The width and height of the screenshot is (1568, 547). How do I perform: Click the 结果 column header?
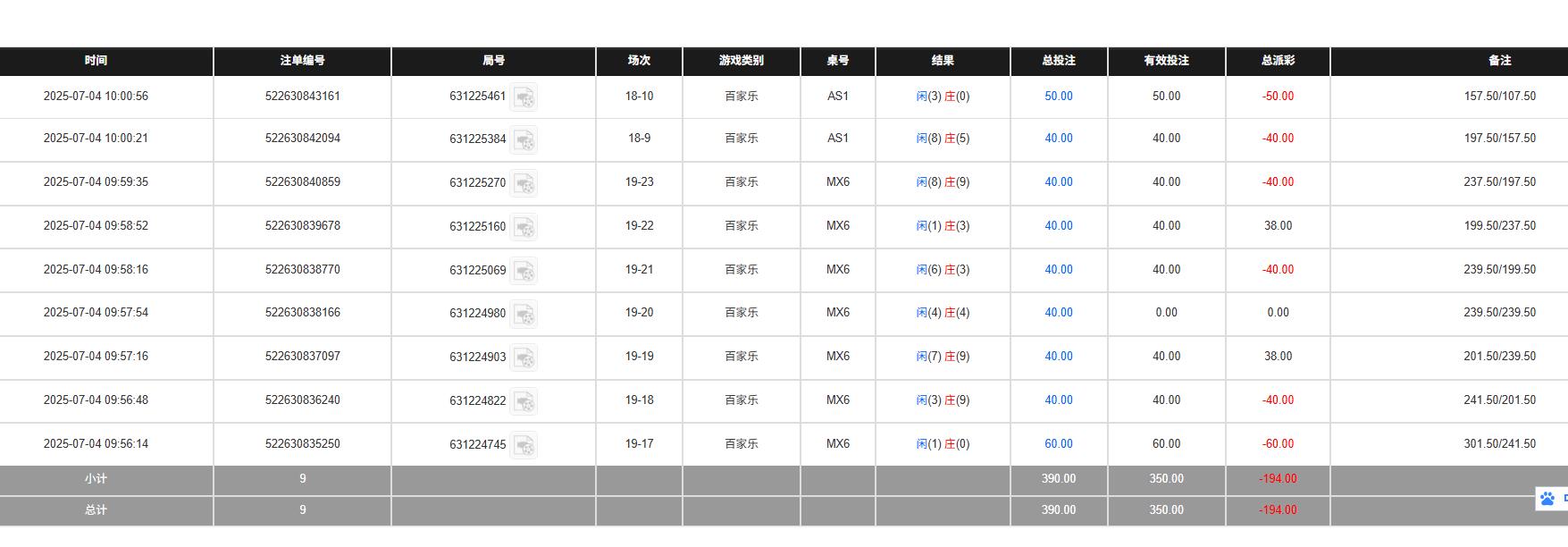click(943, 61)
